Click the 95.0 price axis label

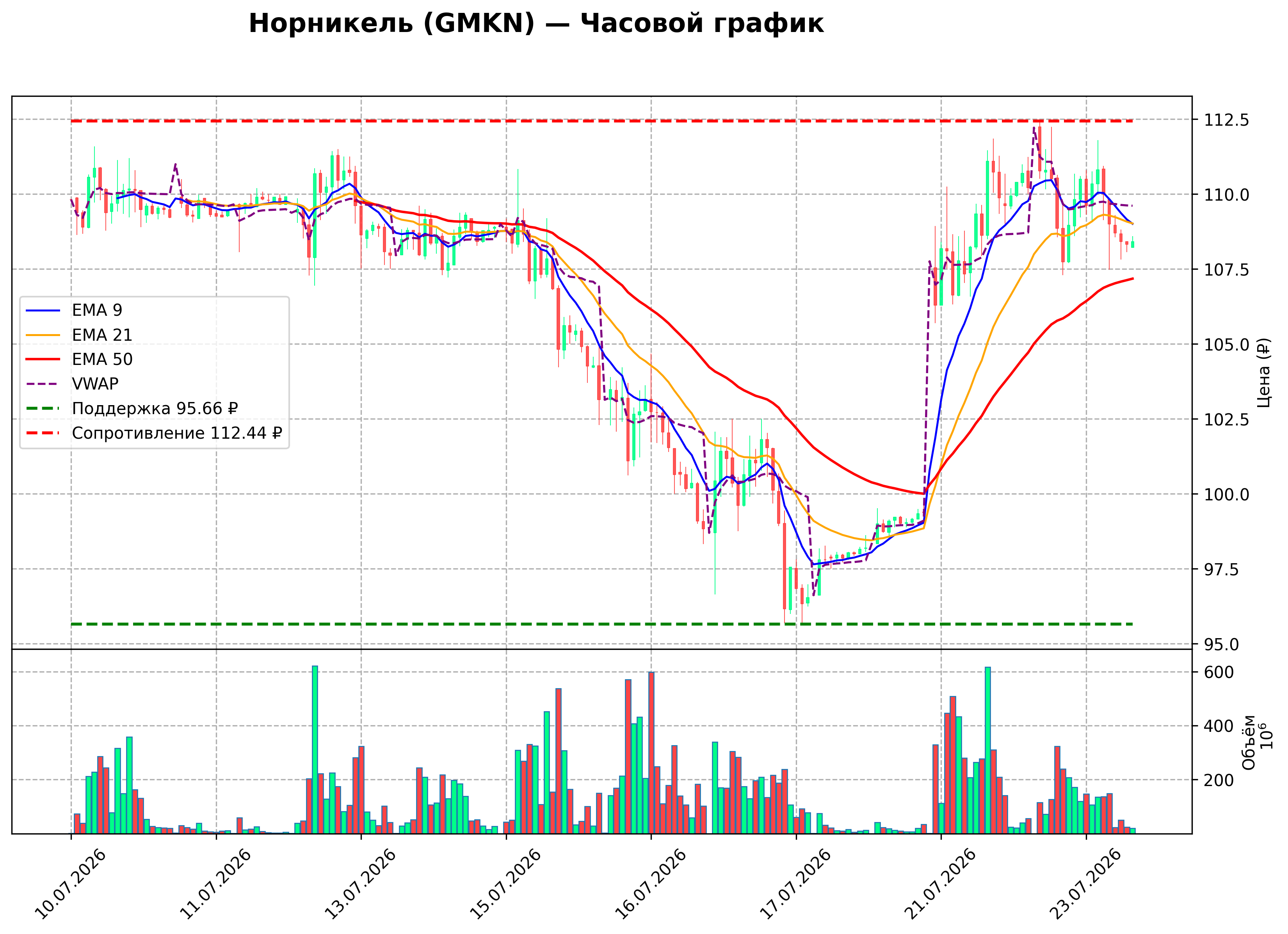(x=1222, y=644)
